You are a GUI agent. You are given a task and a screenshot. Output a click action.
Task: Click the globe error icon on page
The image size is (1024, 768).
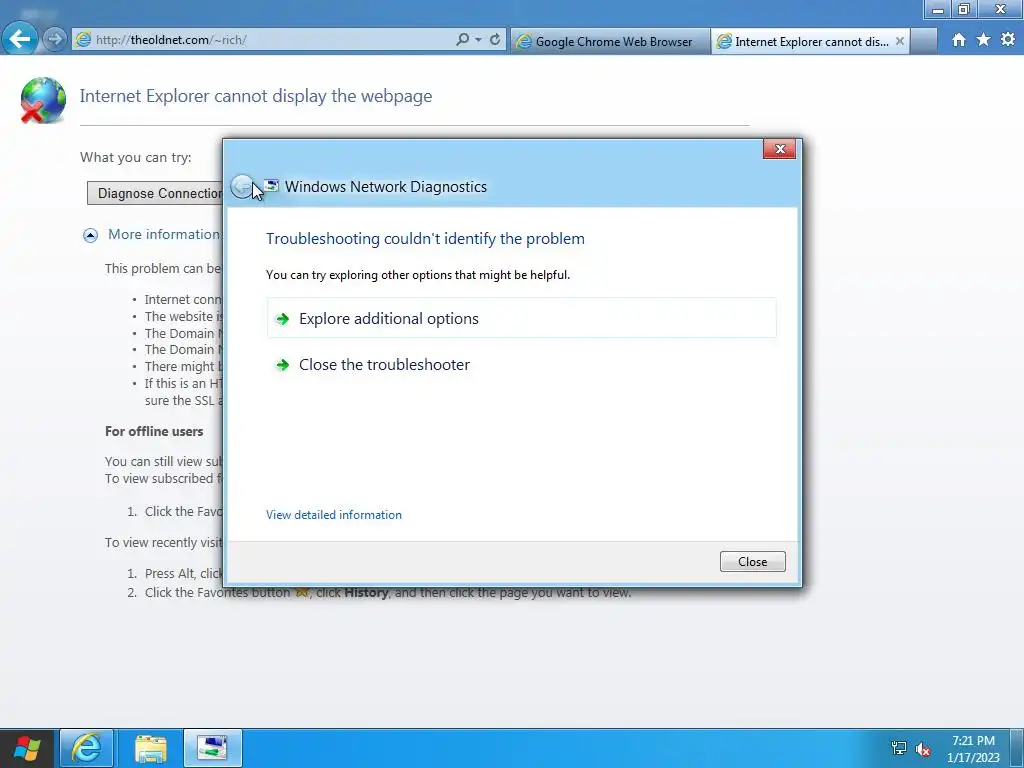[x=43, y=100]
